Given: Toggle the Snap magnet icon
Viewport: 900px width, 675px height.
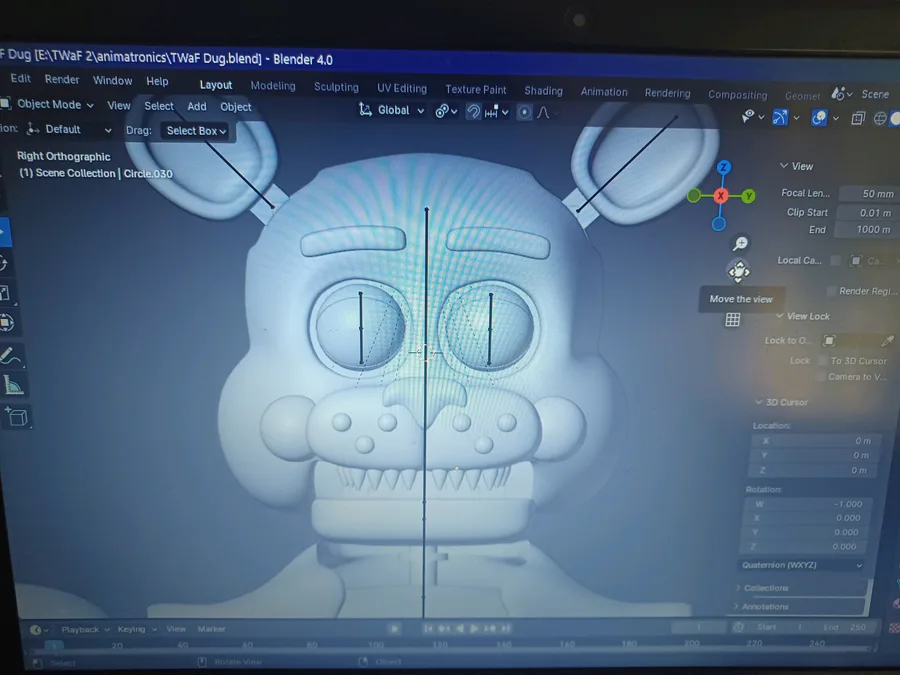Looking at the screenshot, I should click(473, 111).
